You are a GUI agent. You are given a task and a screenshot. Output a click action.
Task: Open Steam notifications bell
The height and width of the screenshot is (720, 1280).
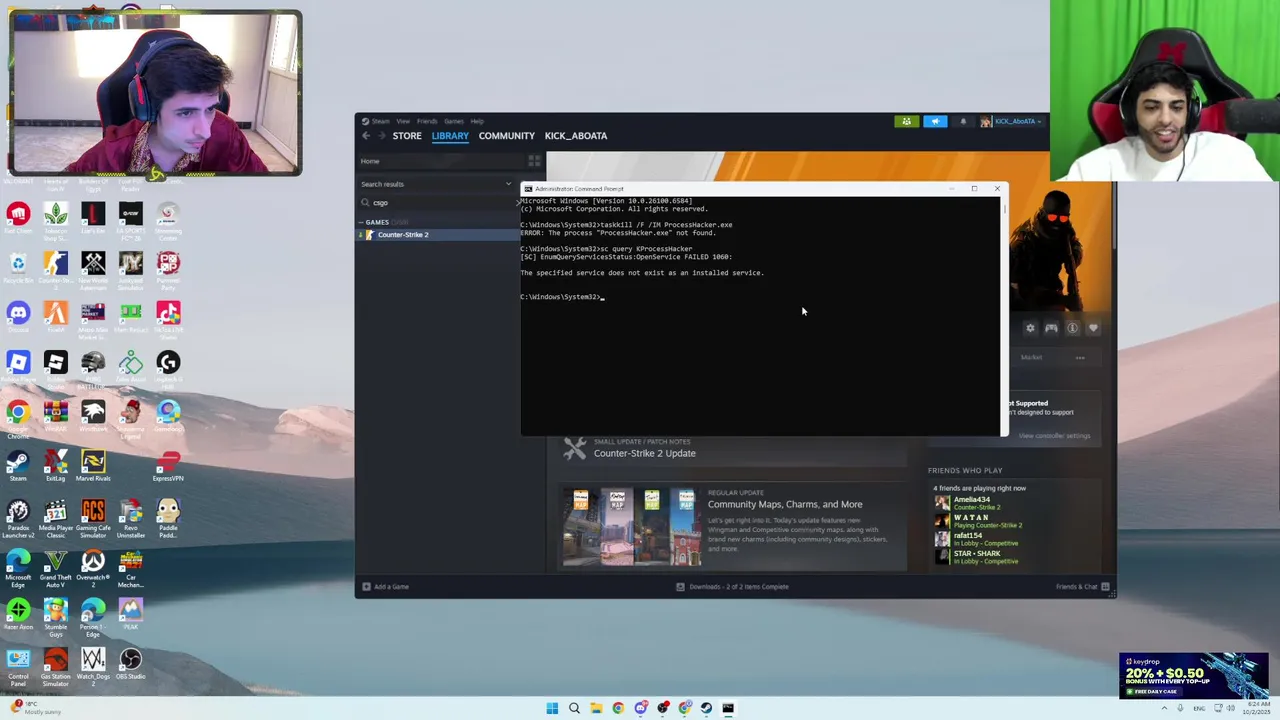click(963, 122)
